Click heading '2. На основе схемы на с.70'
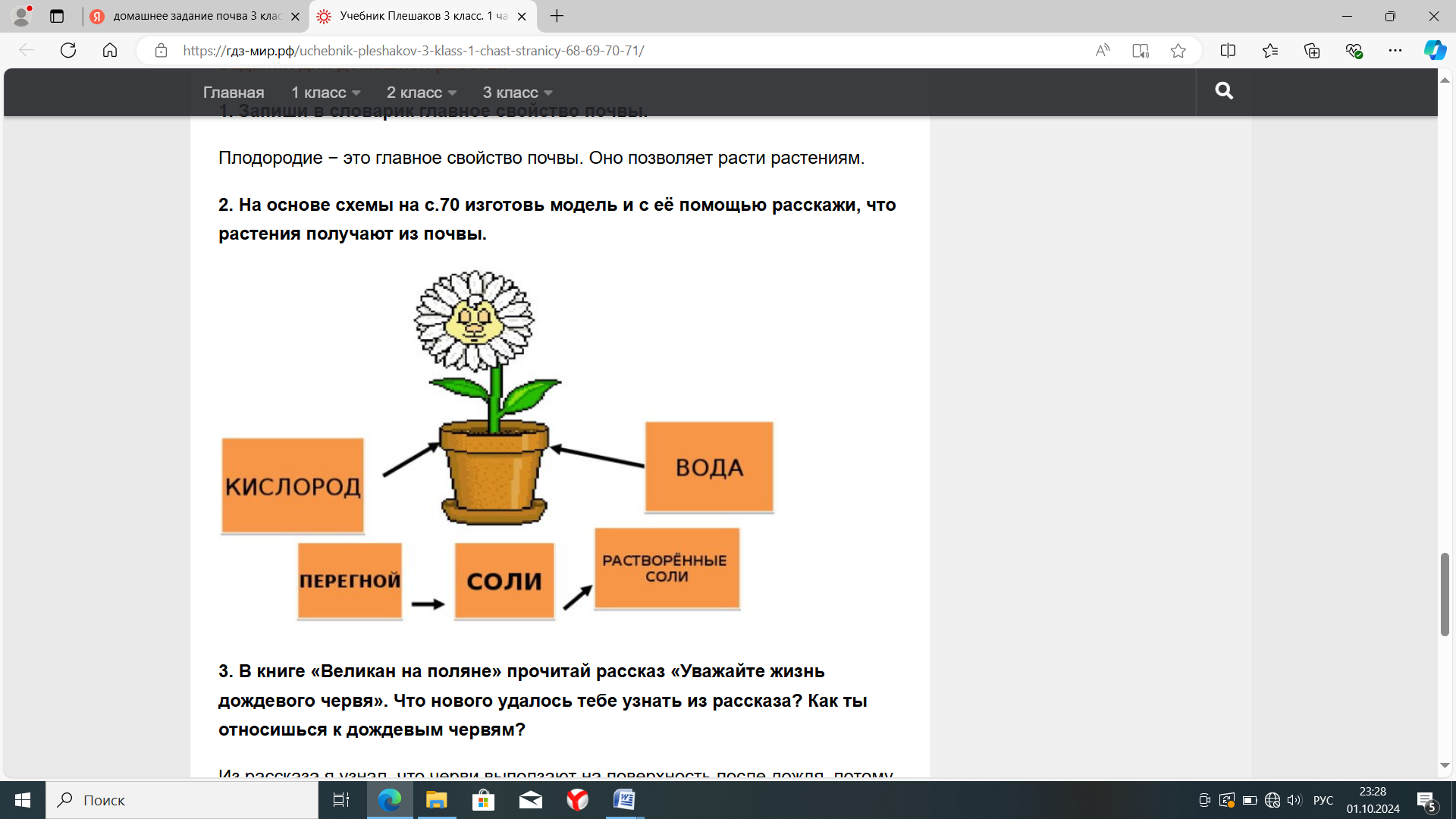This screenshot has height=819, width=1456. click(x=557, y=219)
